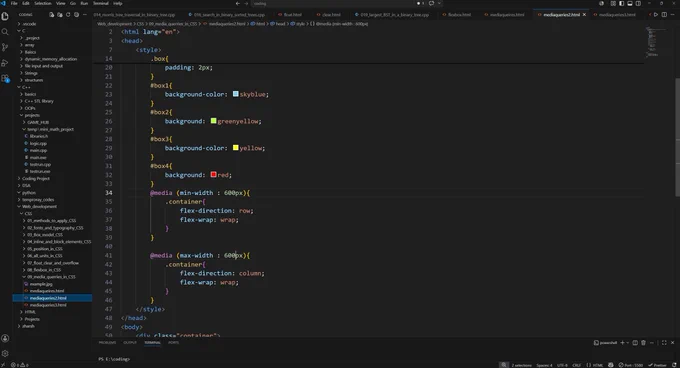Open the Search view in activity bar

point(5,32)
